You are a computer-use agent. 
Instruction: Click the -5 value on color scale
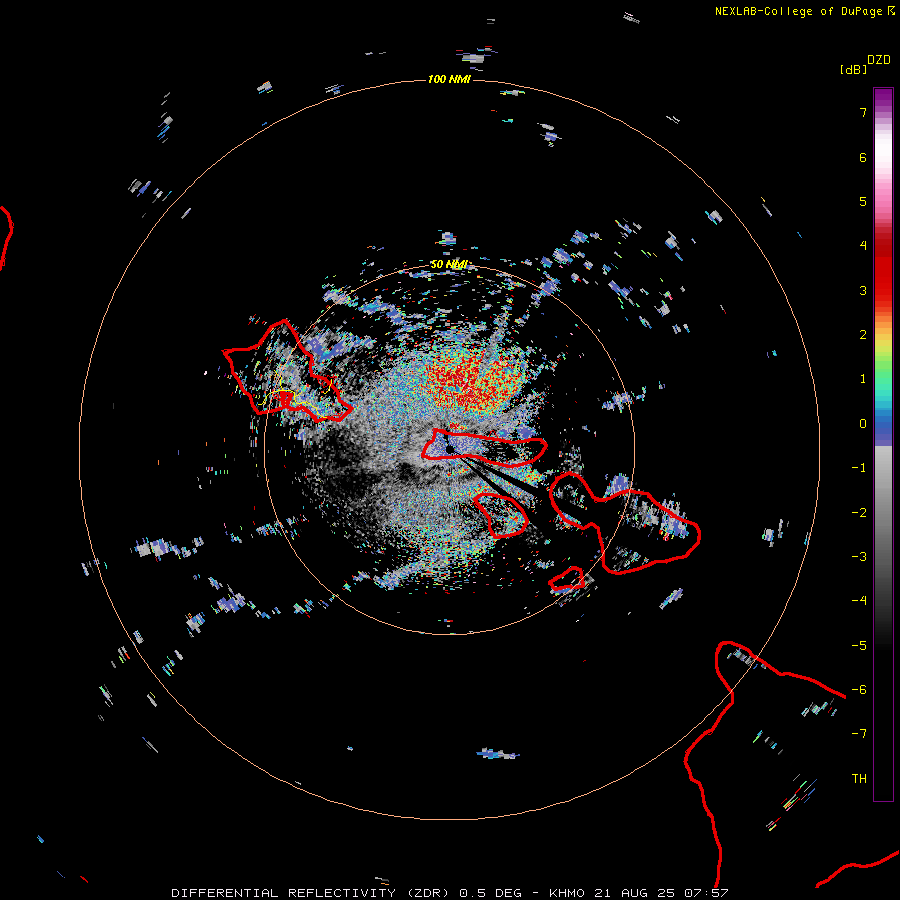[859, 646]
